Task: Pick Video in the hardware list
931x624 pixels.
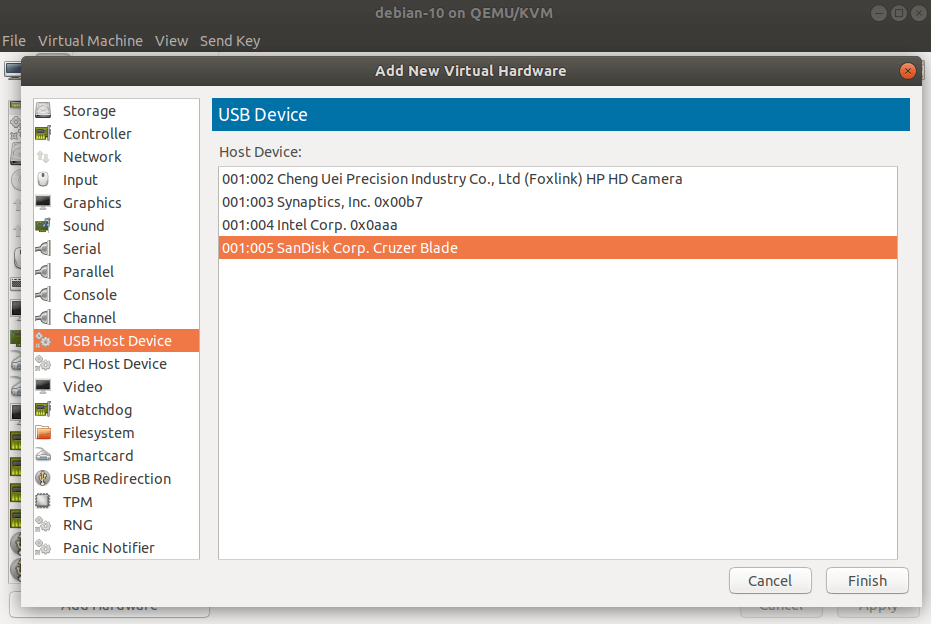Action: [116, 387]
